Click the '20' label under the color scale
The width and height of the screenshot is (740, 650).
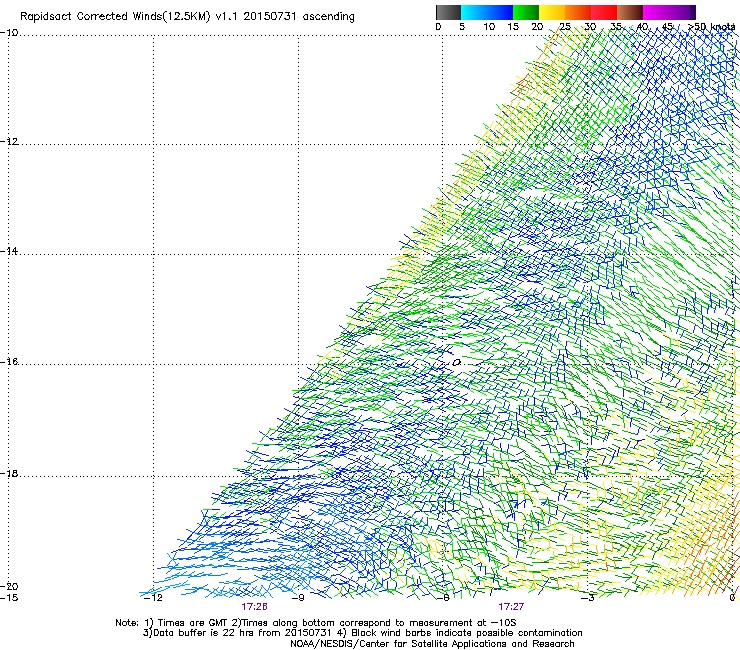tap(537, 27)
